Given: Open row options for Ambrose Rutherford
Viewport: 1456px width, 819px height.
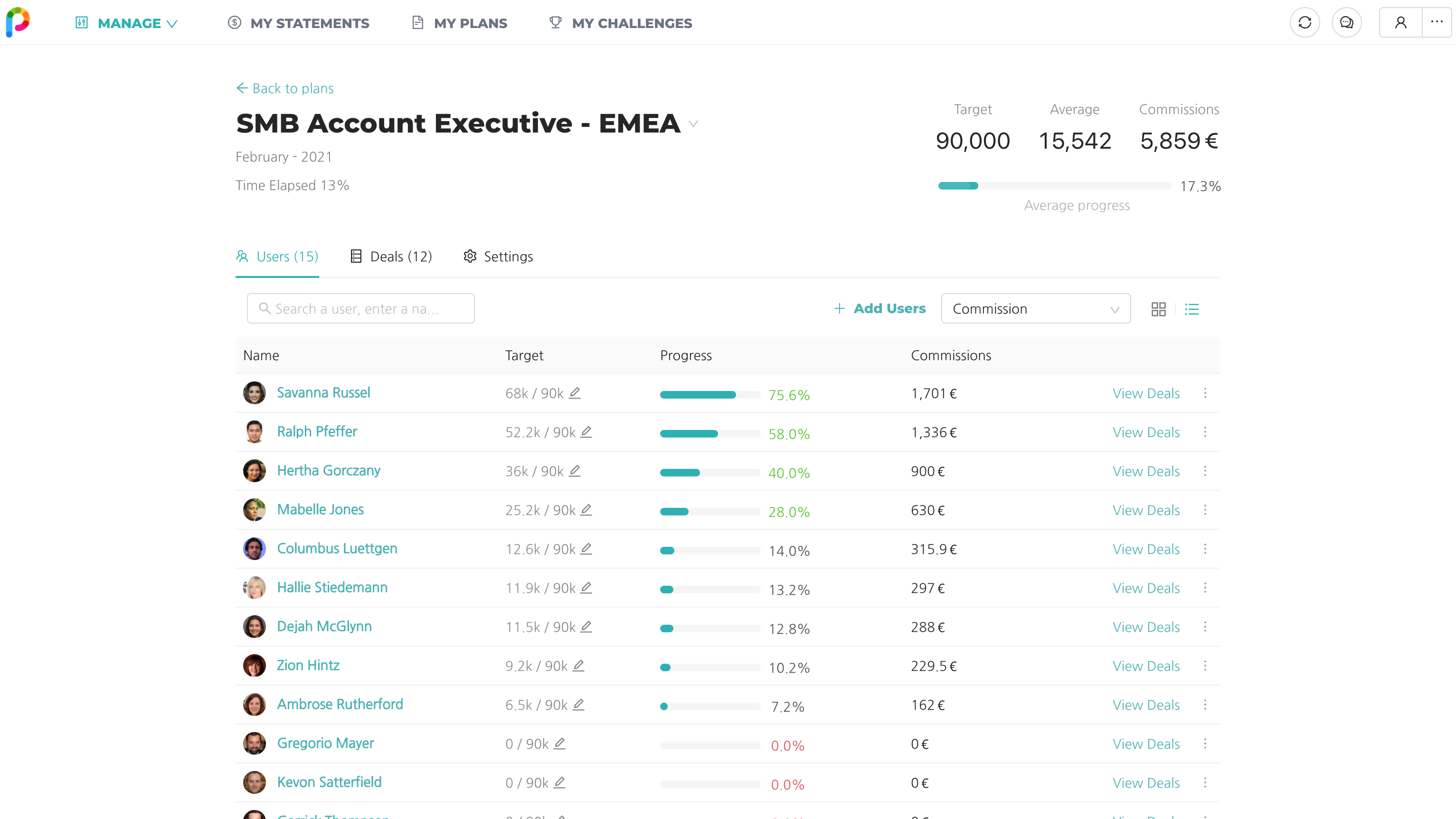Looking at the screenshot, I should [1205, 705].
